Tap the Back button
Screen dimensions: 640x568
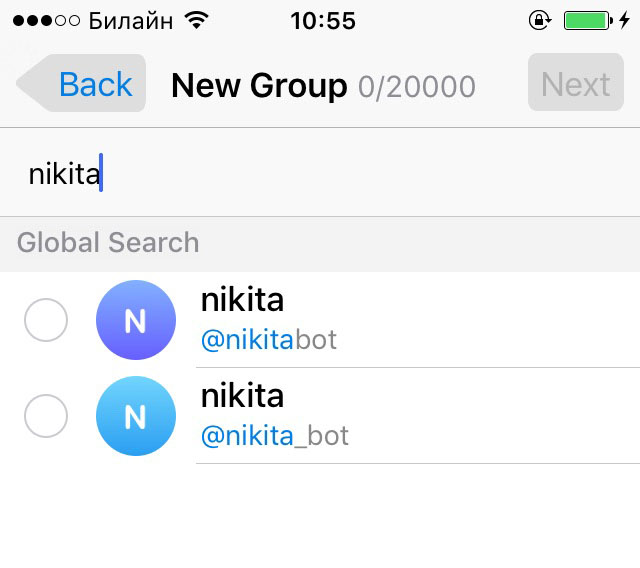[x=81, y=83]
